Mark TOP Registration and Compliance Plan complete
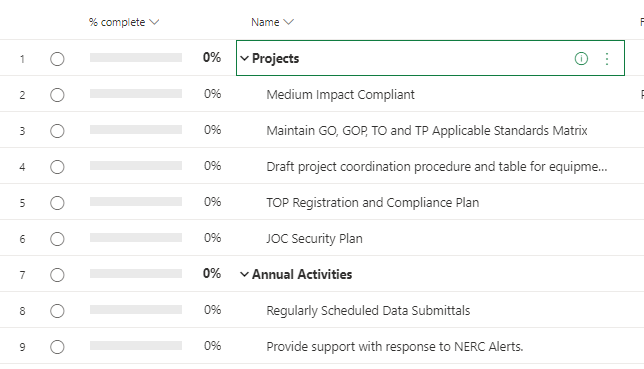 point(57,203)
